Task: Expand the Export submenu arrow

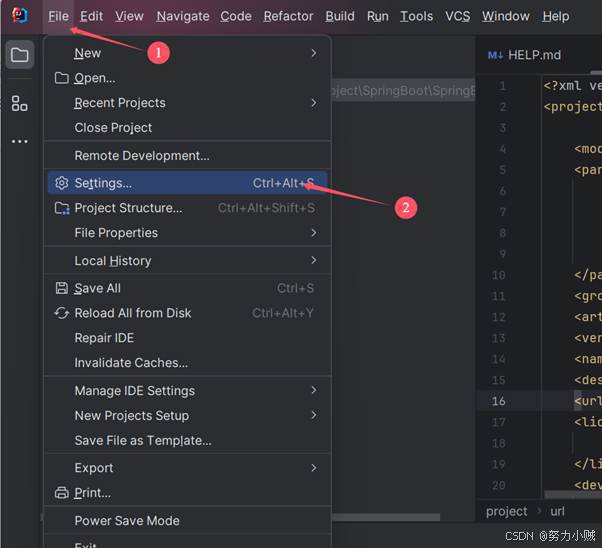Action: point(313,468)
